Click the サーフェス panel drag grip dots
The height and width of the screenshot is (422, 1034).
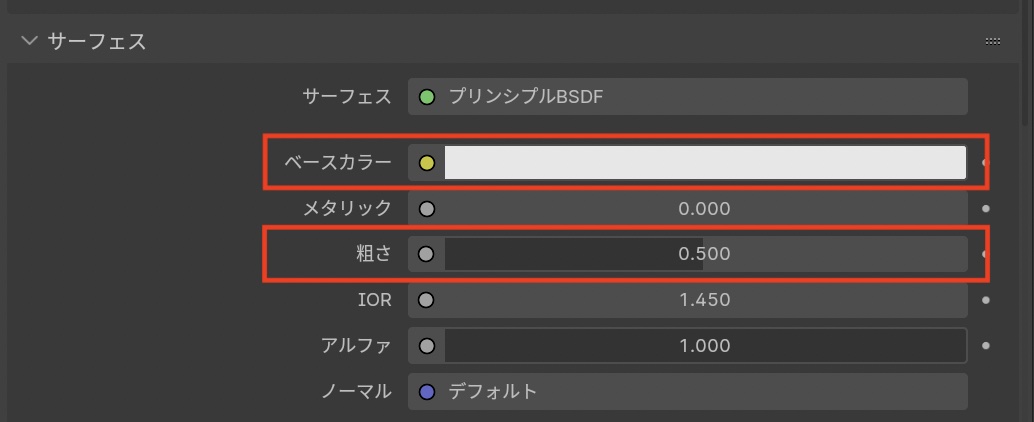point(992,41)
